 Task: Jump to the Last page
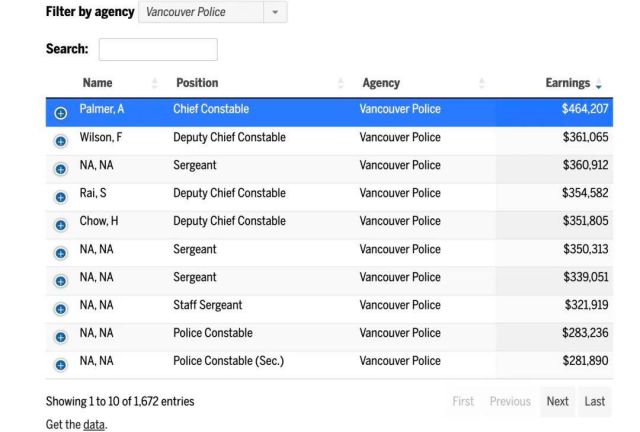coord(595,401)
